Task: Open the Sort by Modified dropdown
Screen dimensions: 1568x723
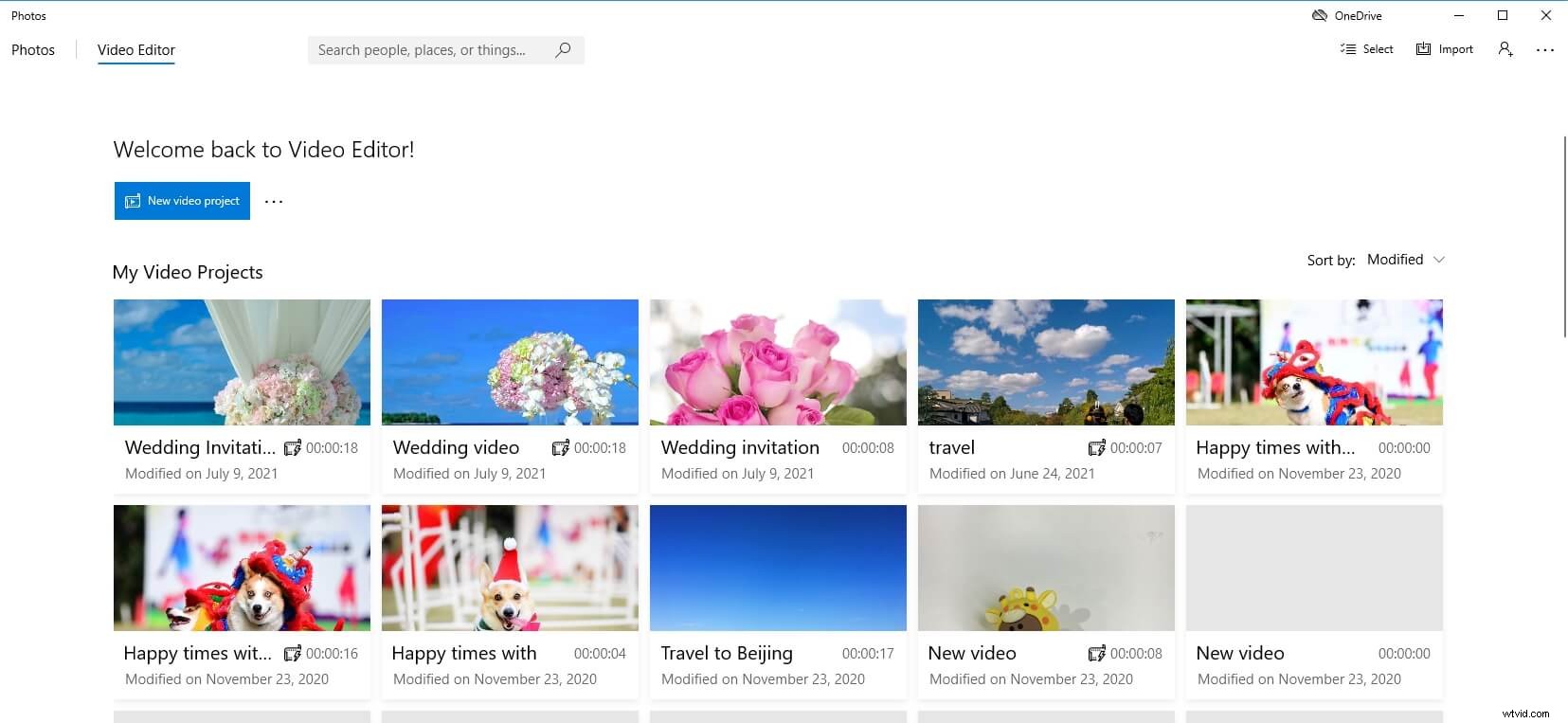Action: pos(1405,260)
